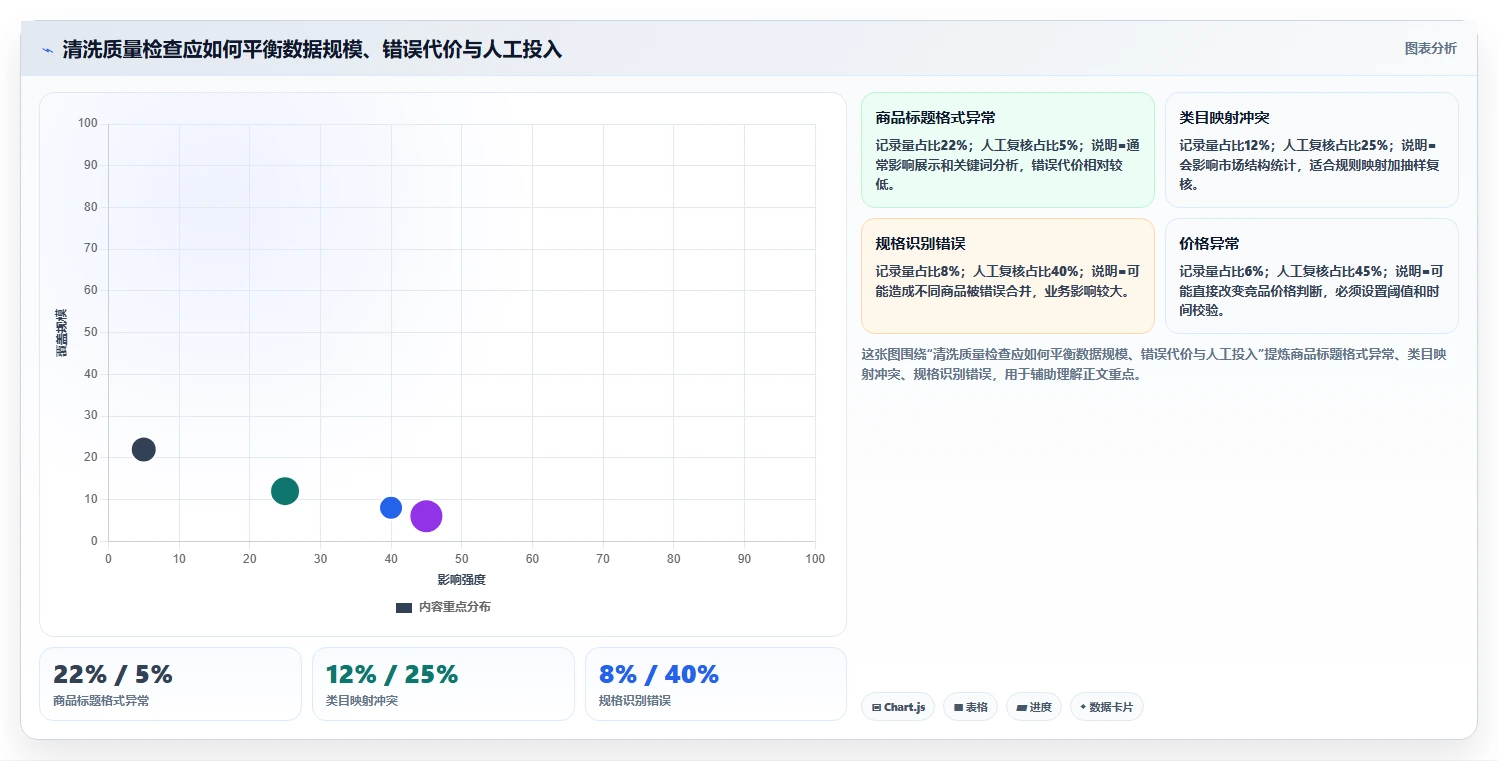Click the 内容重点分布 legend label
Screen dimensions: 1498x761
click(455, 607)
